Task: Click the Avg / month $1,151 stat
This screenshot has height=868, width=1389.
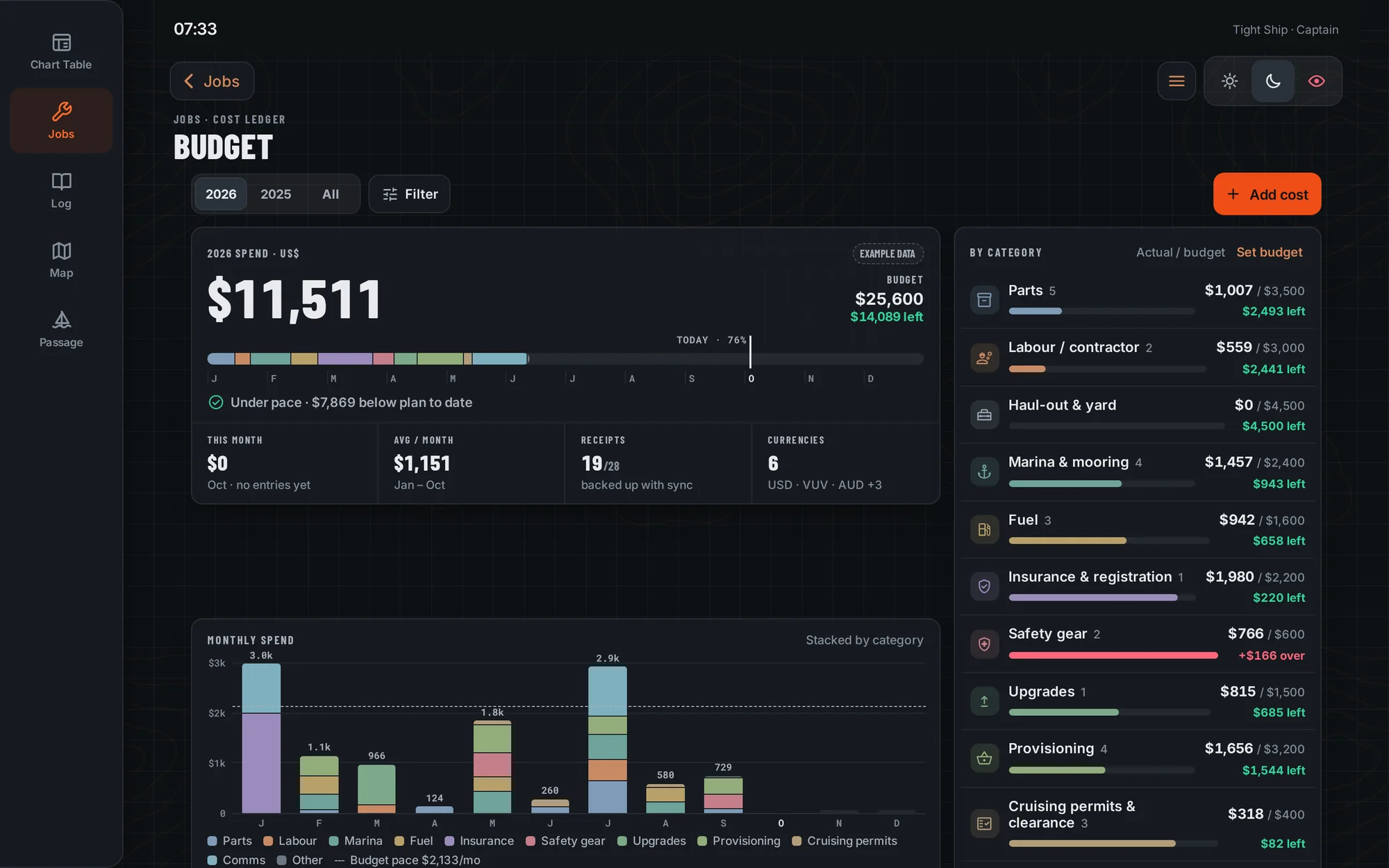Action: click(471, 463)
